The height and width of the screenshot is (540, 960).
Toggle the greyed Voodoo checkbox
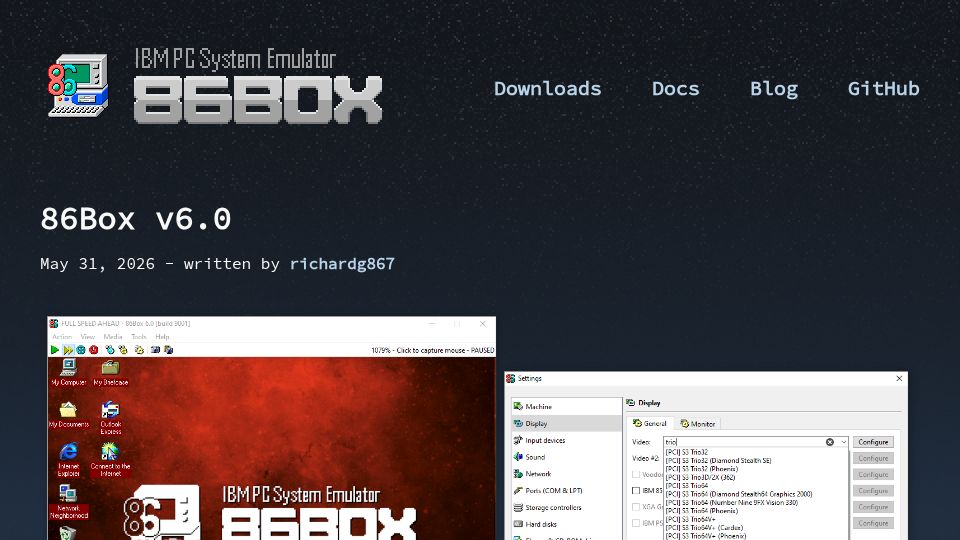(636, 474)
